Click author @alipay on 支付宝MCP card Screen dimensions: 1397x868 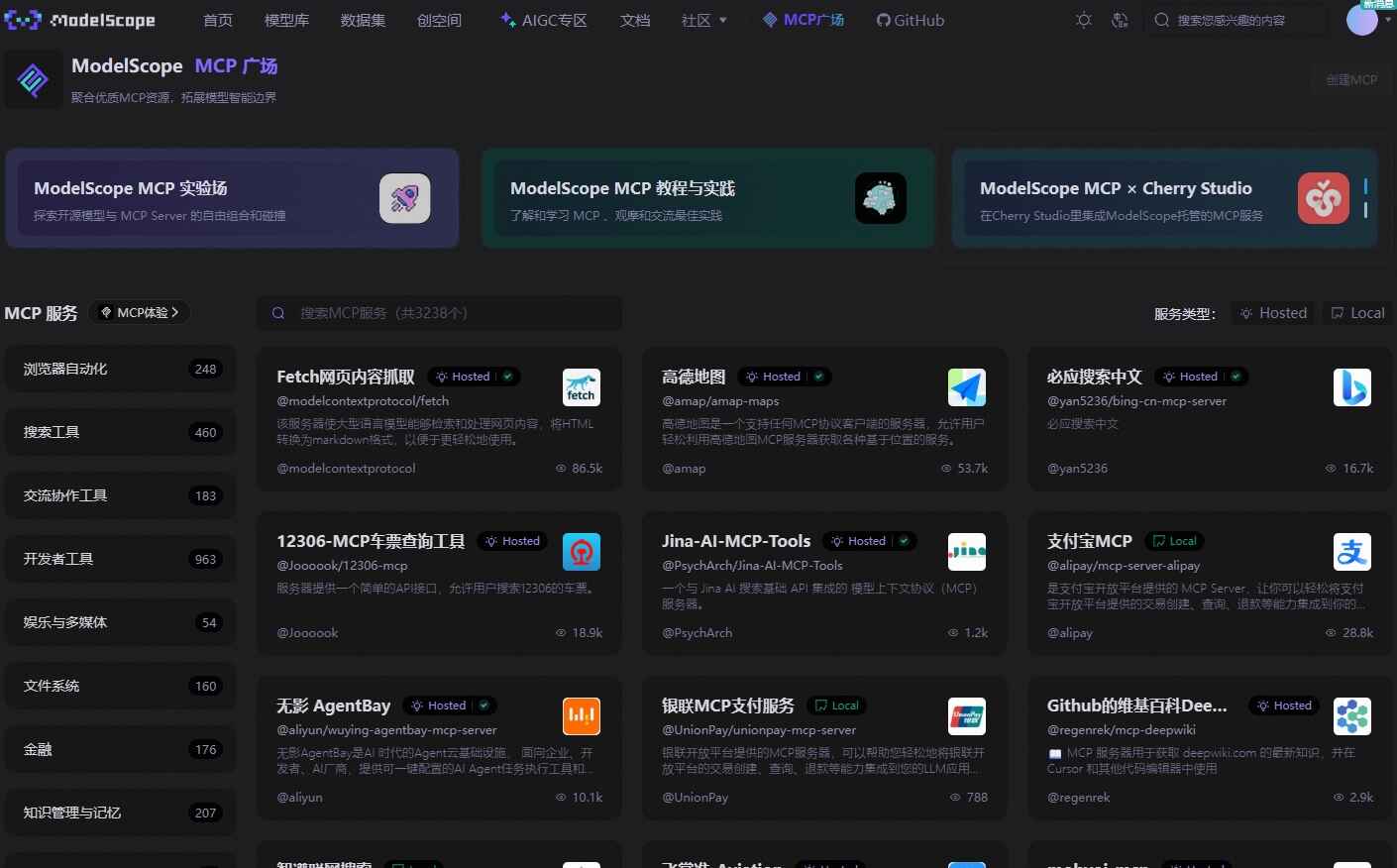coord(1070,632)
